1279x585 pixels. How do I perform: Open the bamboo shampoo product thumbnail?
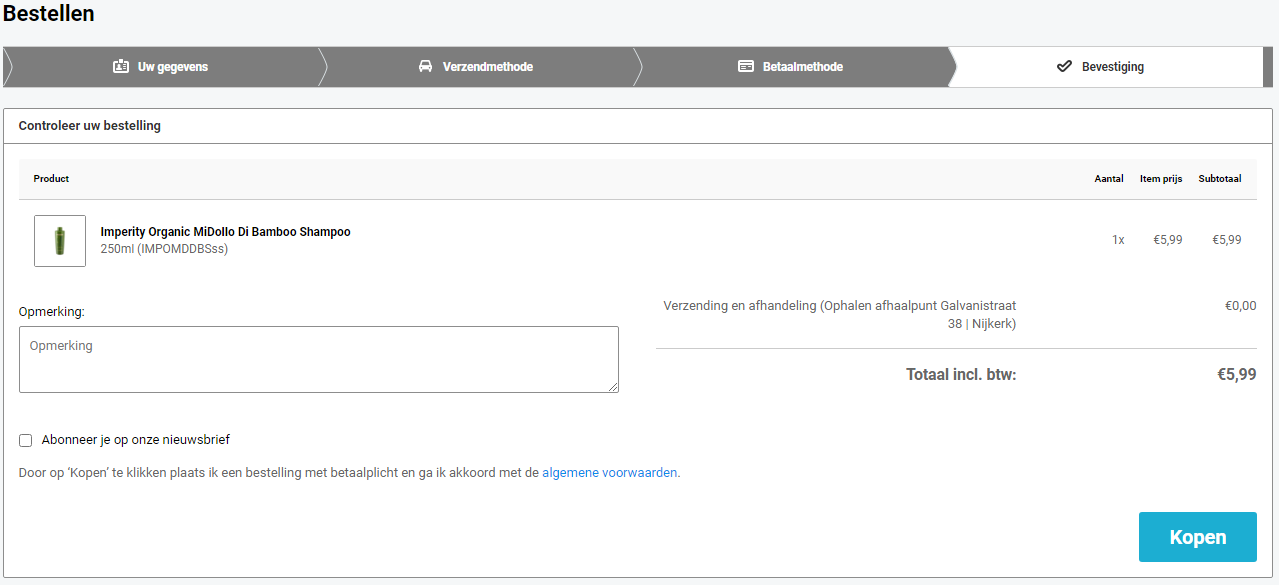(60, 241)
